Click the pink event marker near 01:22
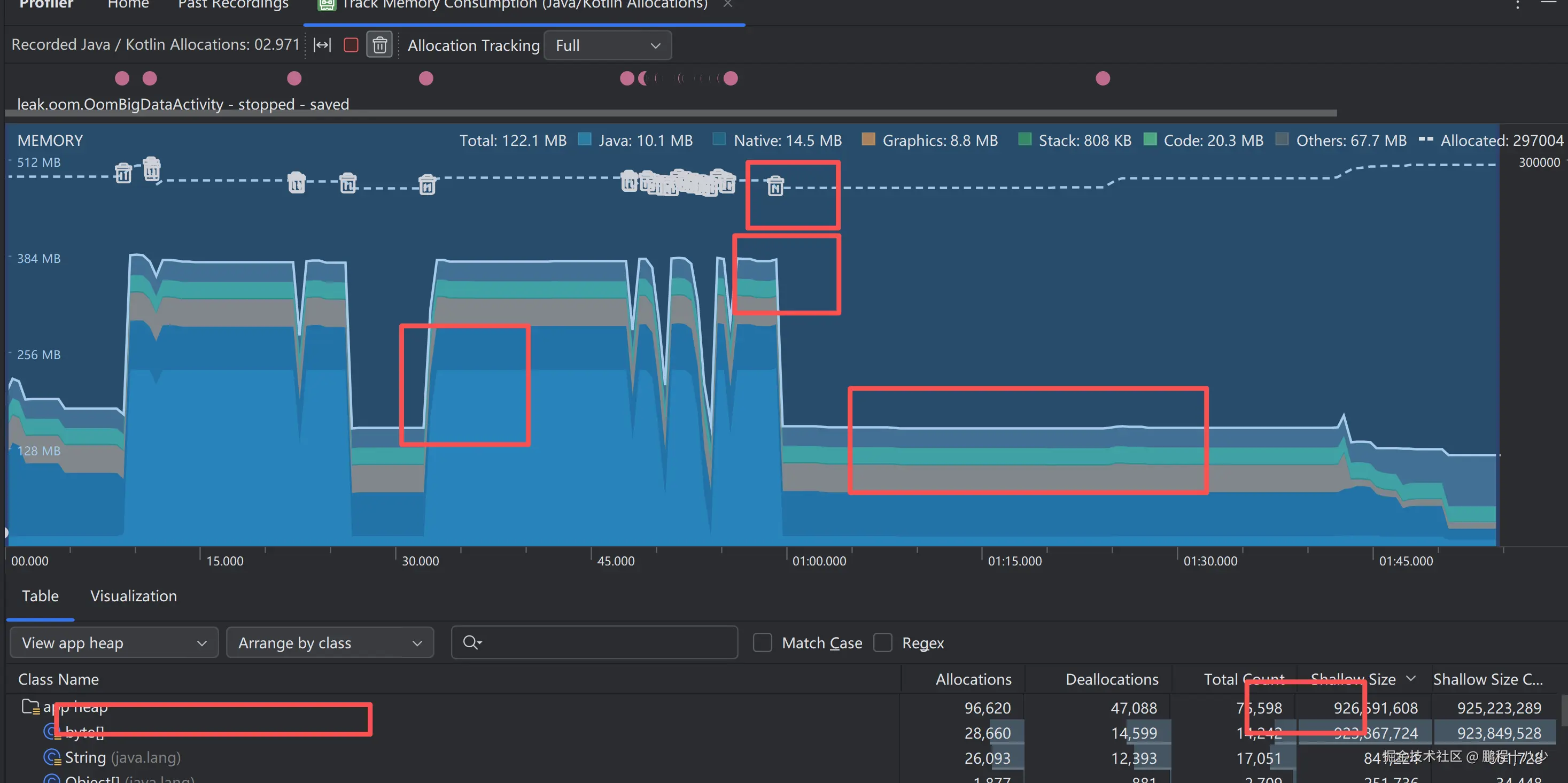The height and width of the screenshot is (783, 1568). tap(1103, 79)
